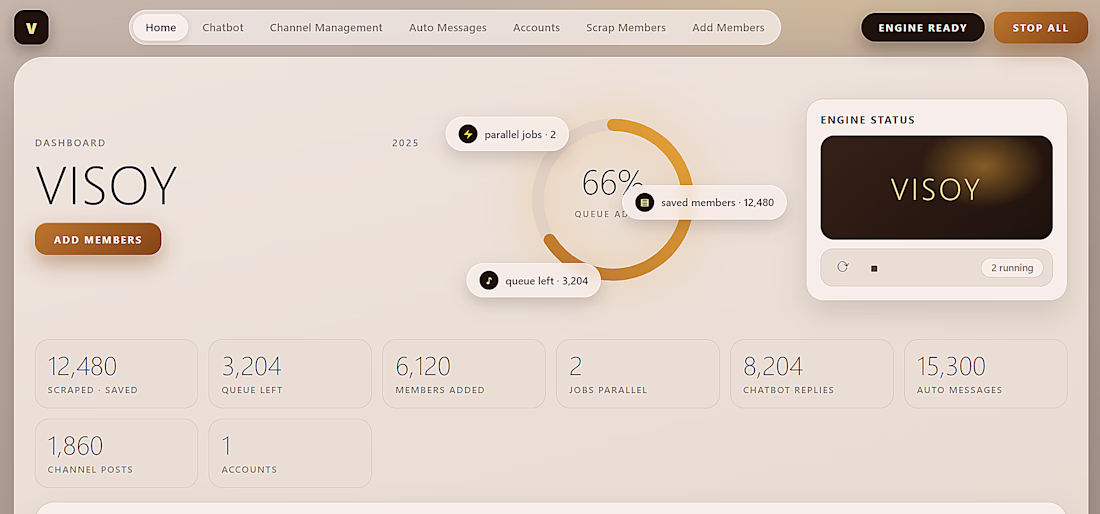This screenshot has height=514, width=1100.
Task: Switch to Channel Management tab
Action: click(326, 27)
